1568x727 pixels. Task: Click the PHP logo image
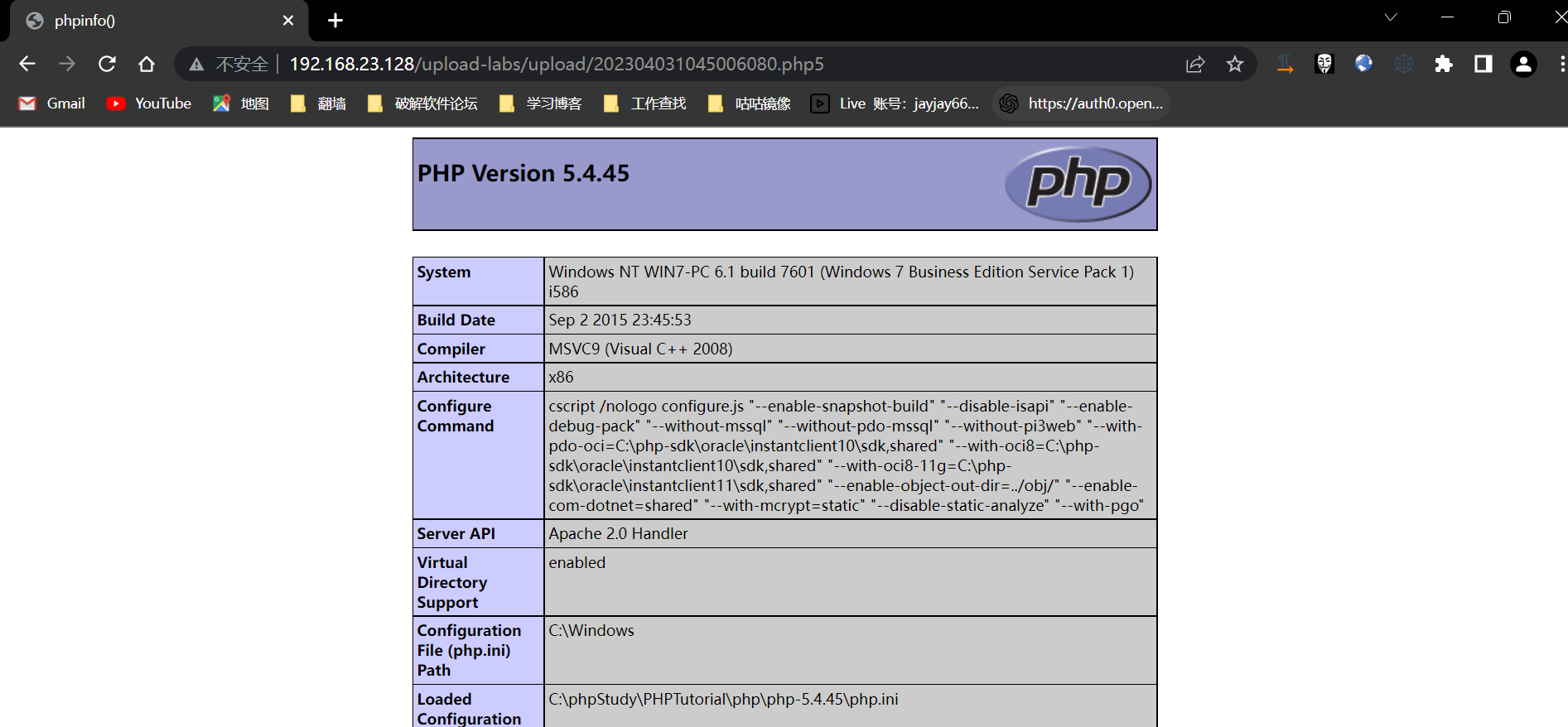coord(1078,184)
